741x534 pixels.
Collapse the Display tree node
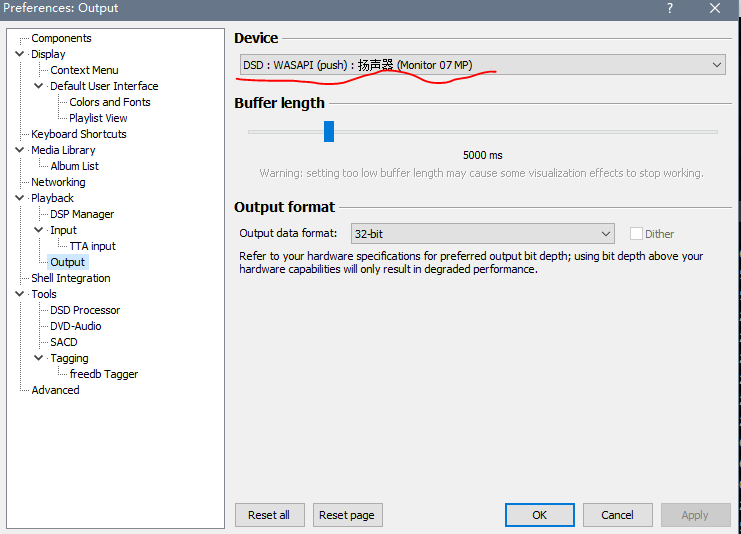(x=20, y=54)
